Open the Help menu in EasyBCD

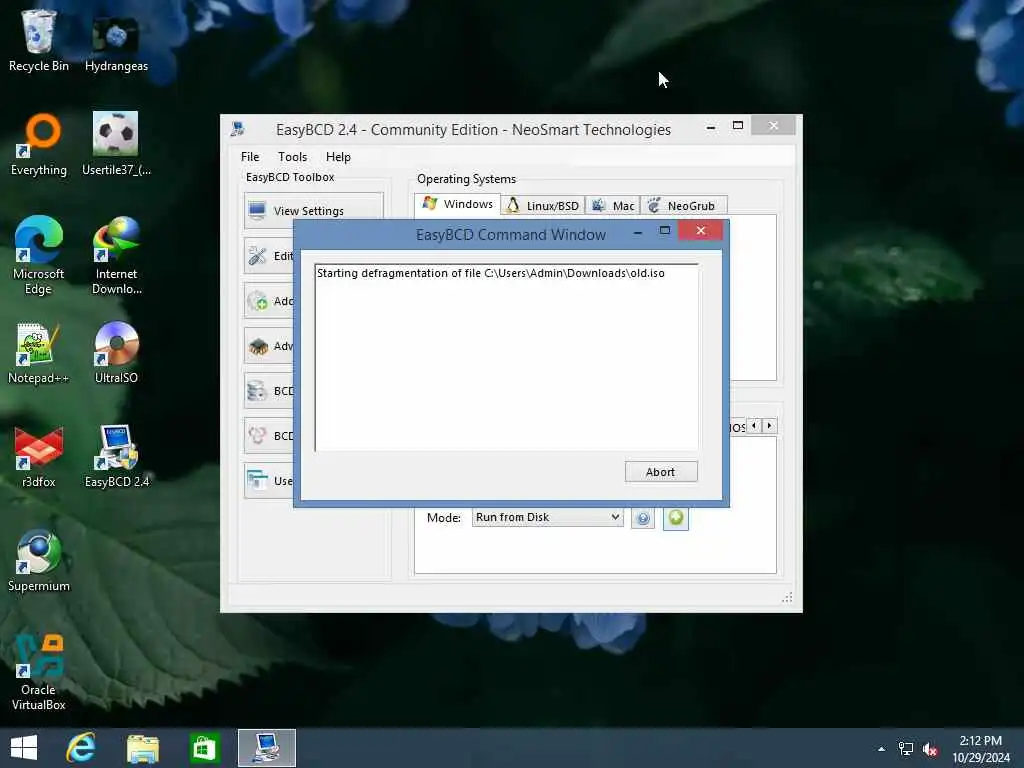[x=338, y=157]
